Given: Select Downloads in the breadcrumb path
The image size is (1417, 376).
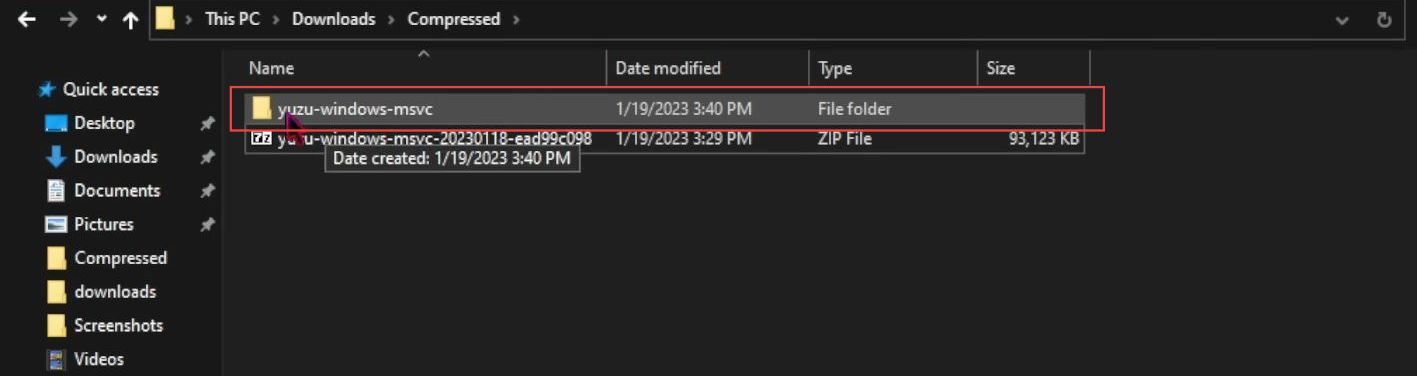Looking at the screenshot, I should [334, 19].
